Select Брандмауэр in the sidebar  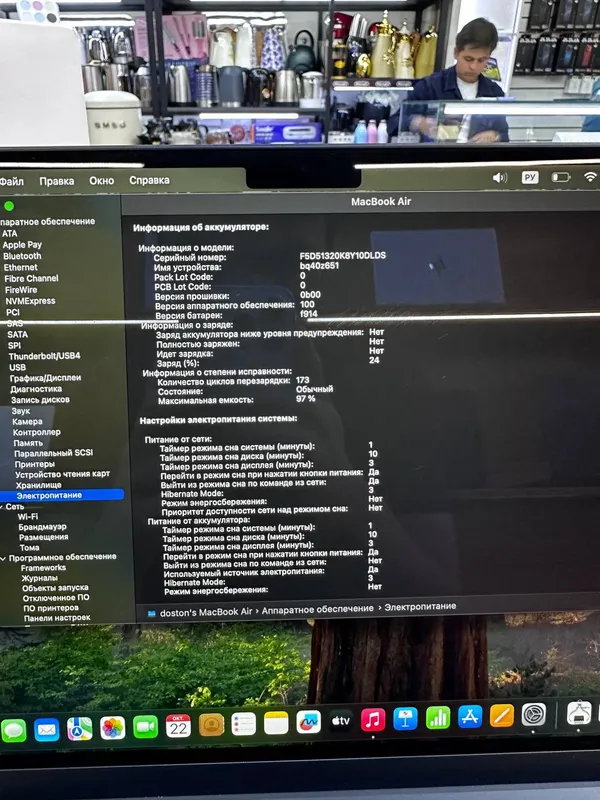pos(42,527)
